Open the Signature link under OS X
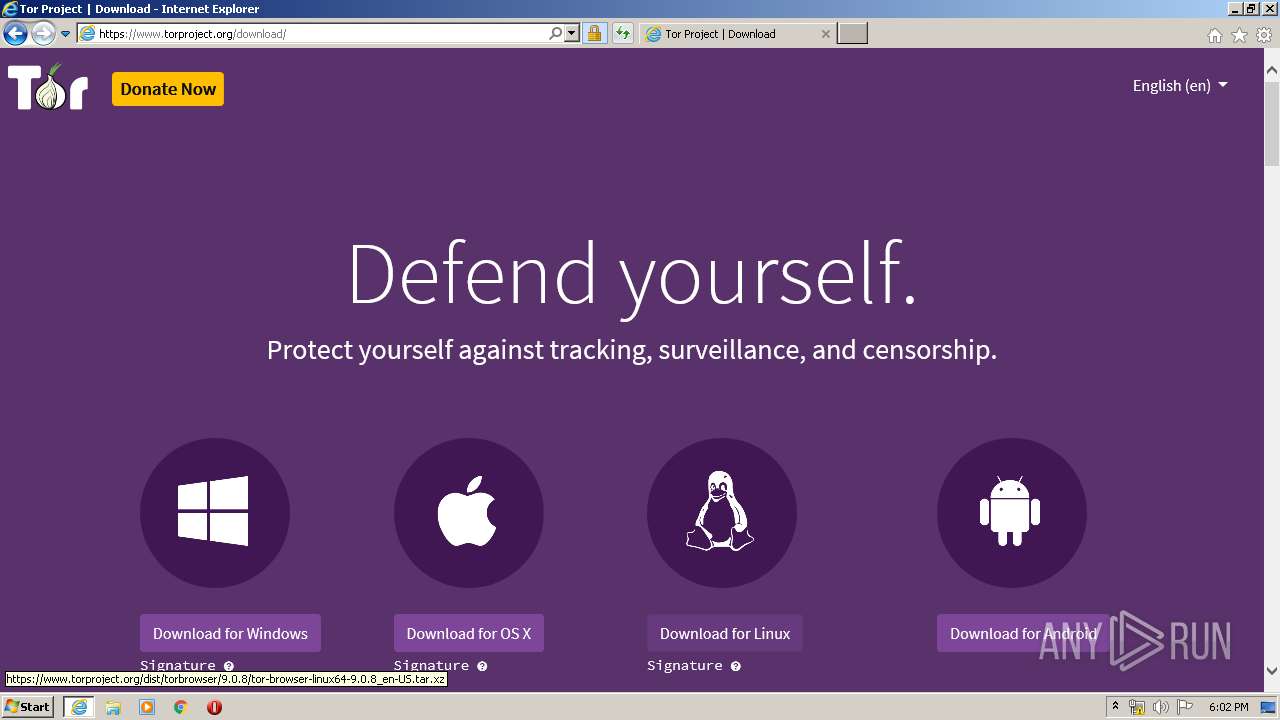The height and width of the screenshot is (720, 1280). (431, 665)
